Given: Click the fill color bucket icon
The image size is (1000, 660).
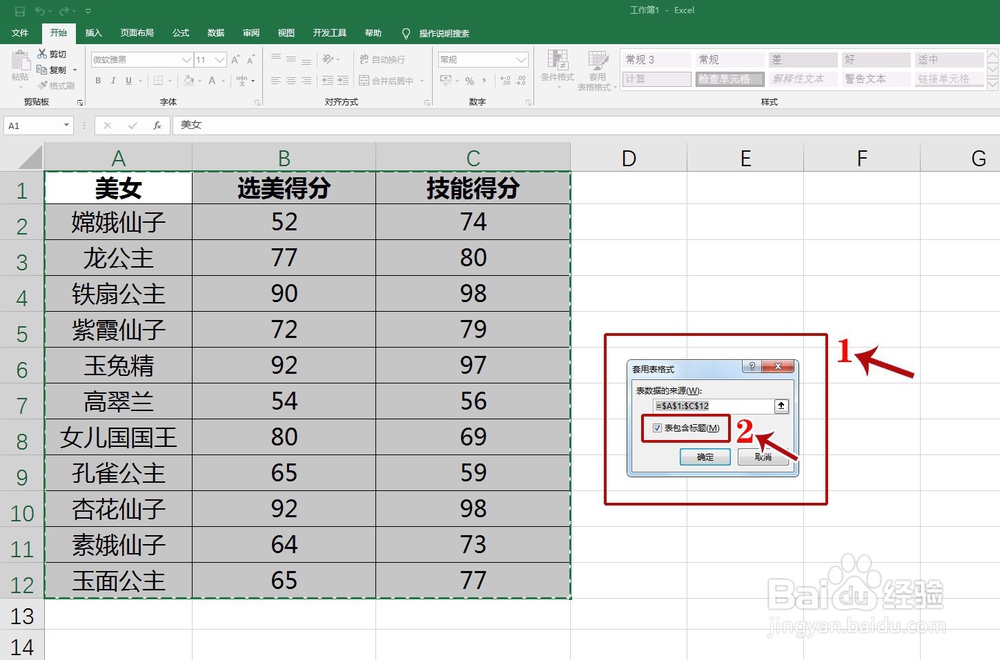Looking at the screenshot, I should click(x=188, y=81).
